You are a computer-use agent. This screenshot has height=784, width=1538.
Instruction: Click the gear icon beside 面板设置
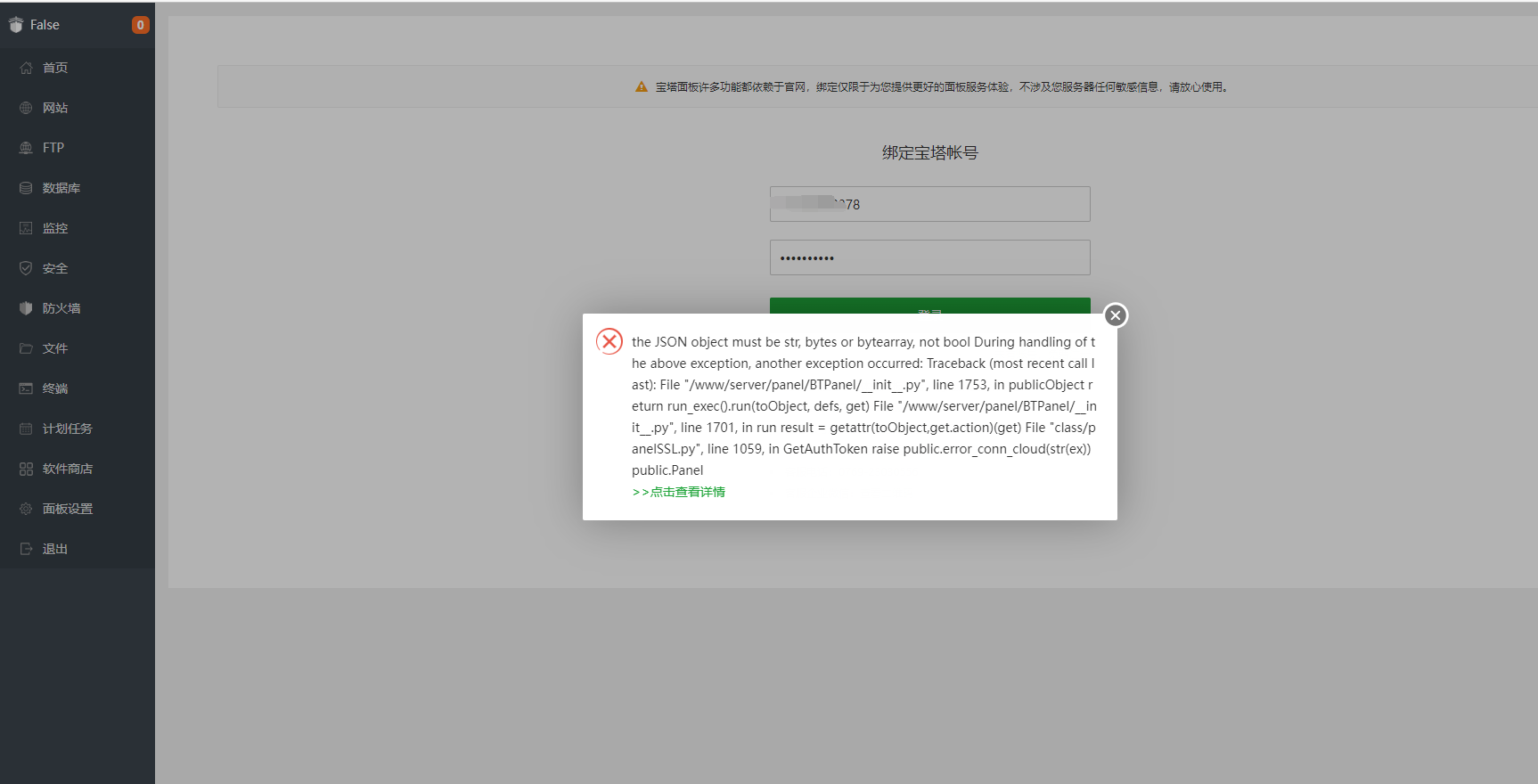[x=26, y=509]
